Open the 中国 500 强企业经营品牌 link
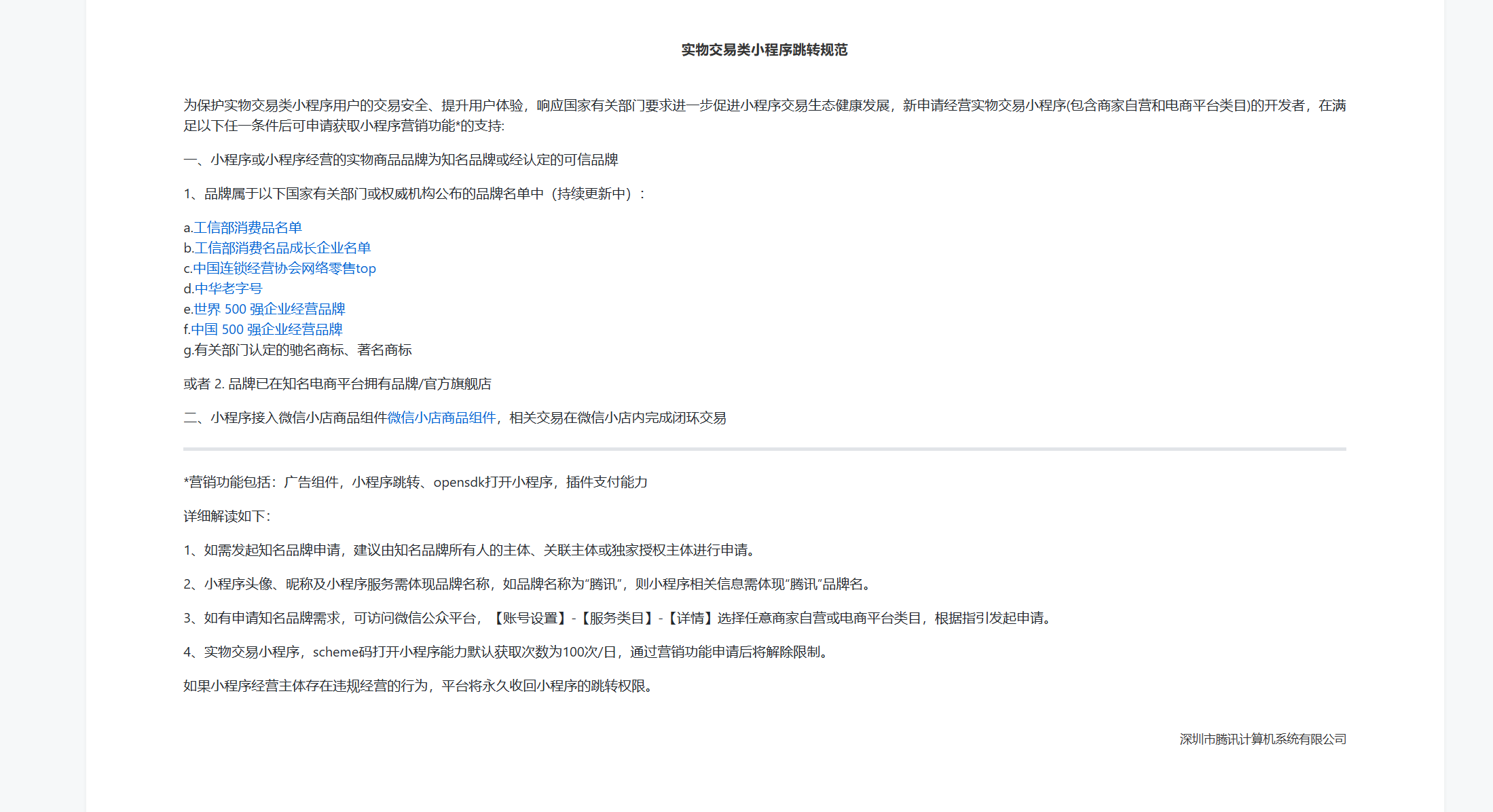 (x=266, y=329)
